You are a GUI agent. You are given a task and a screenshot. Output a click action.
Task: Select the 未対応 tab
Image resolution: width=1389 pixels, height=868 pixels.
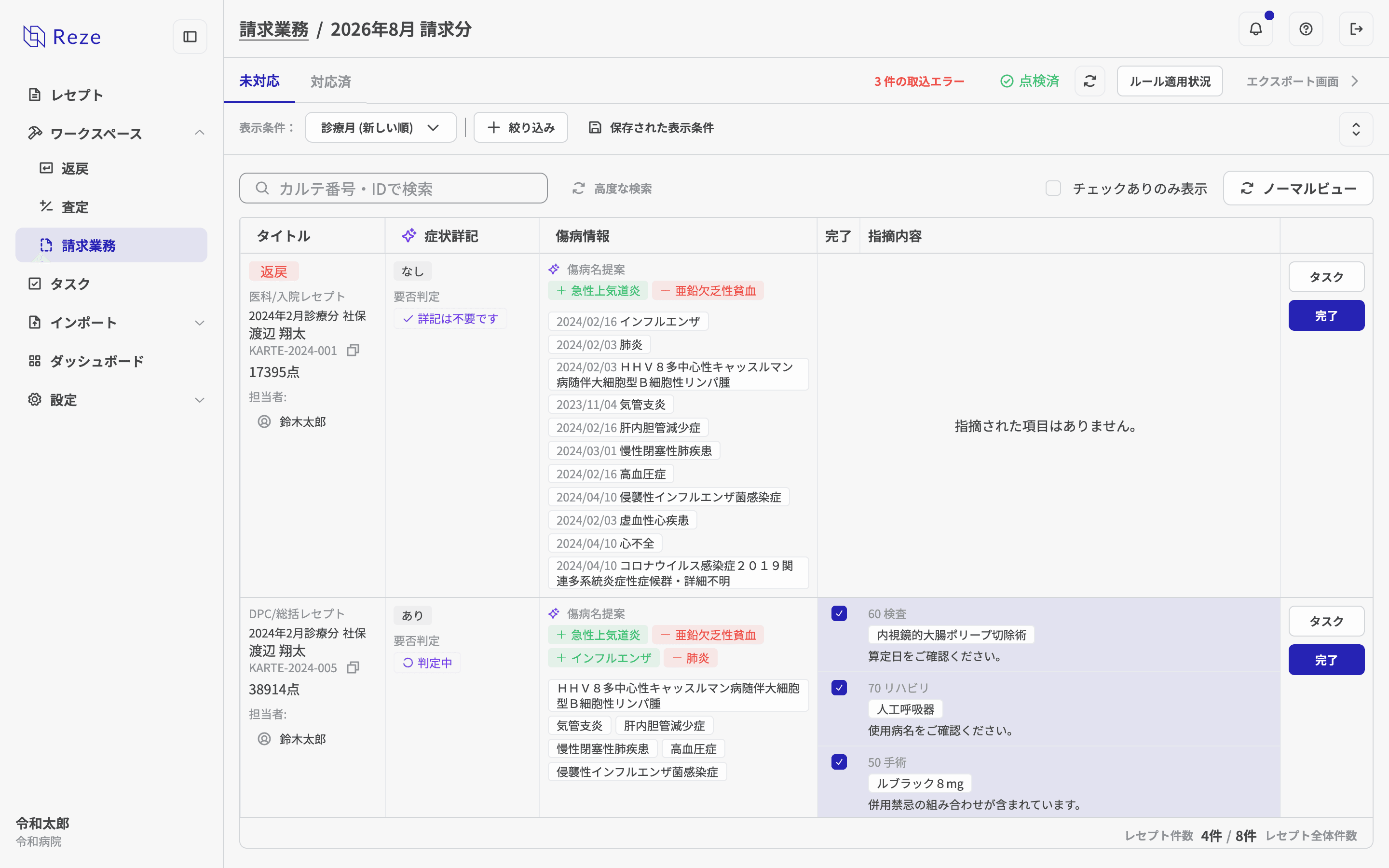tap(259, 81)
